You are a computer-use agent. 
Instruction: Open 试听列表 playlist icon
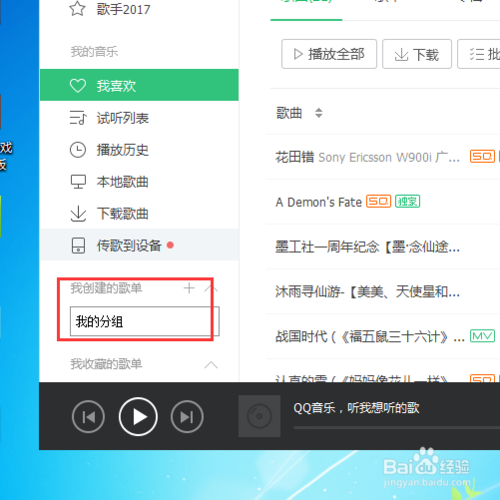coord(78,118)
